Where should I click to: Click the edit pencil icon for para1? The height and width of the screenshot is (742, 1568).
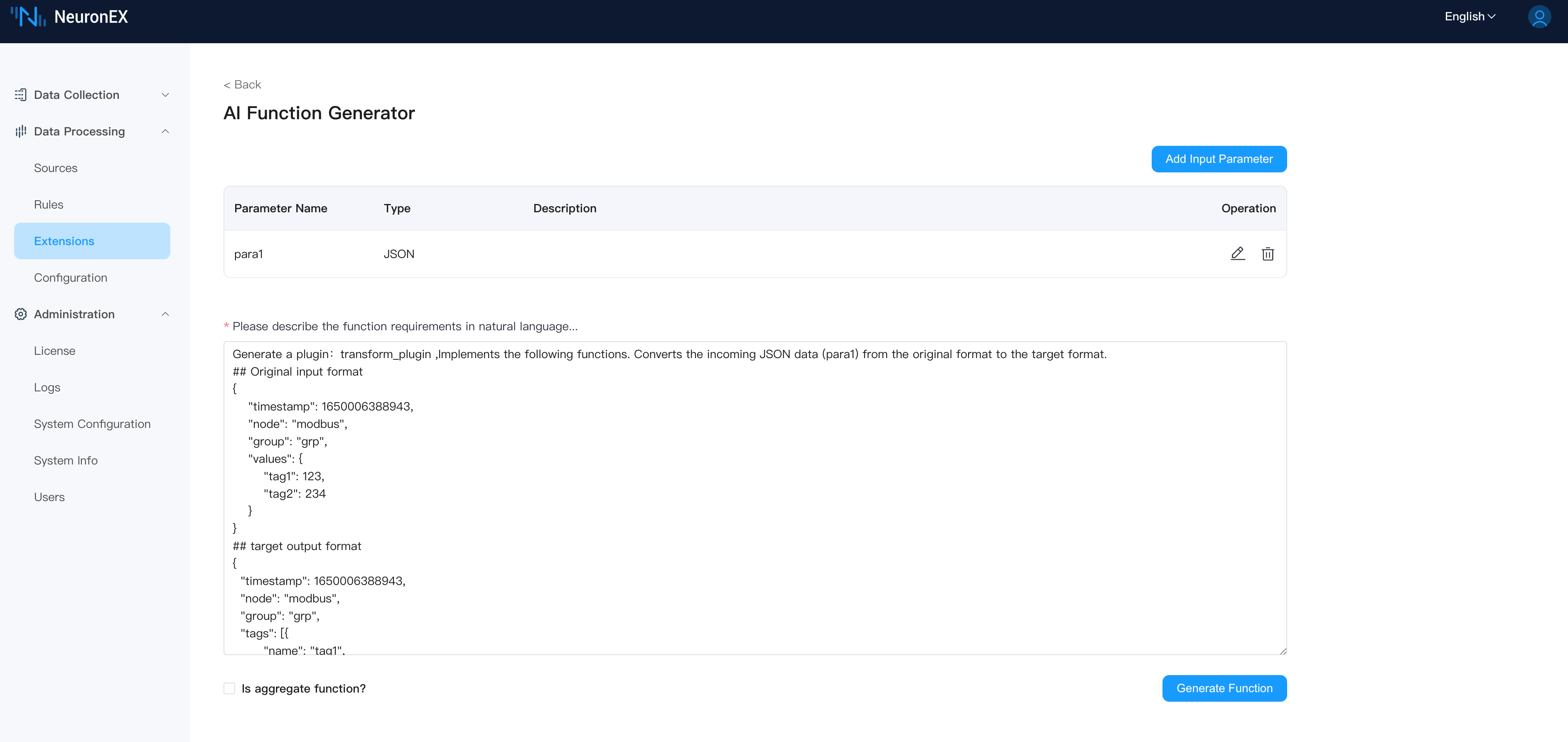click(1237, 254)
